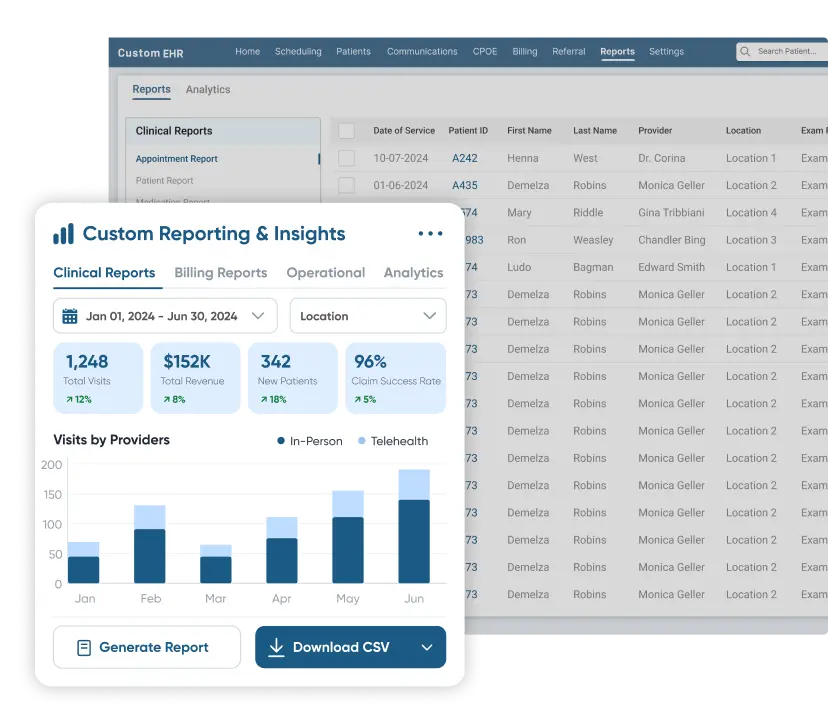Click the Last Name column header
Image resolution: width=828 pixels, height=724 pixels.
pyautogui.click(x=595, y=130)
